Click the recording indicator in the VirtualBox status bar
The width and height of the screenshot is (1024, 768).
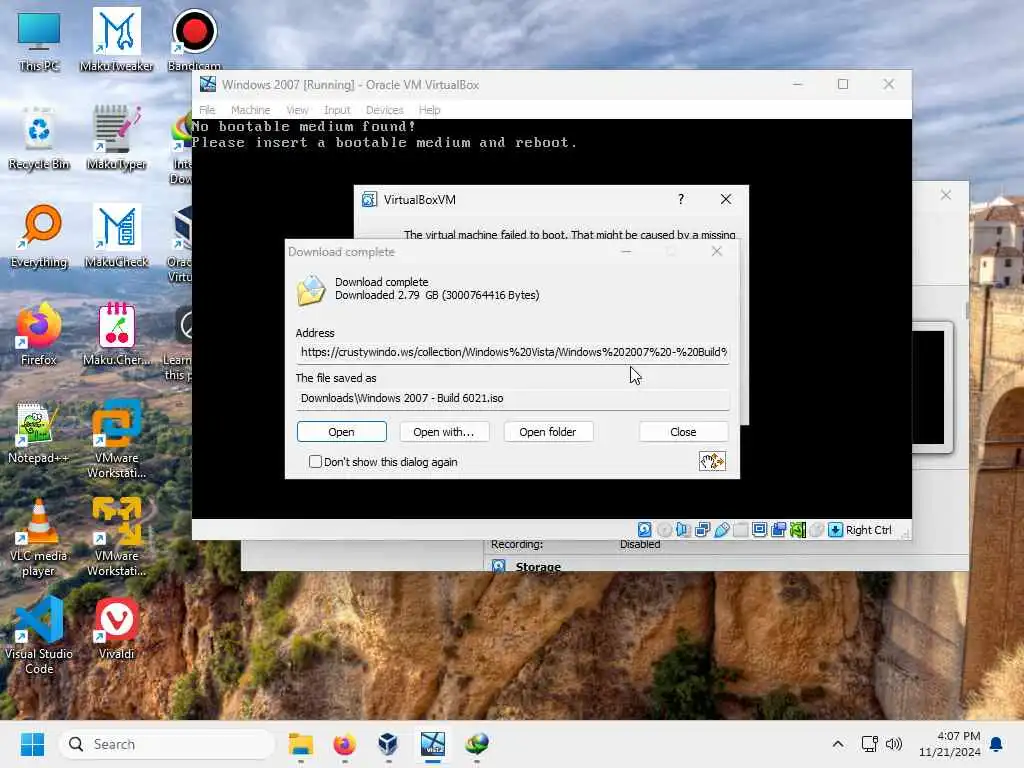coord(778,530)
